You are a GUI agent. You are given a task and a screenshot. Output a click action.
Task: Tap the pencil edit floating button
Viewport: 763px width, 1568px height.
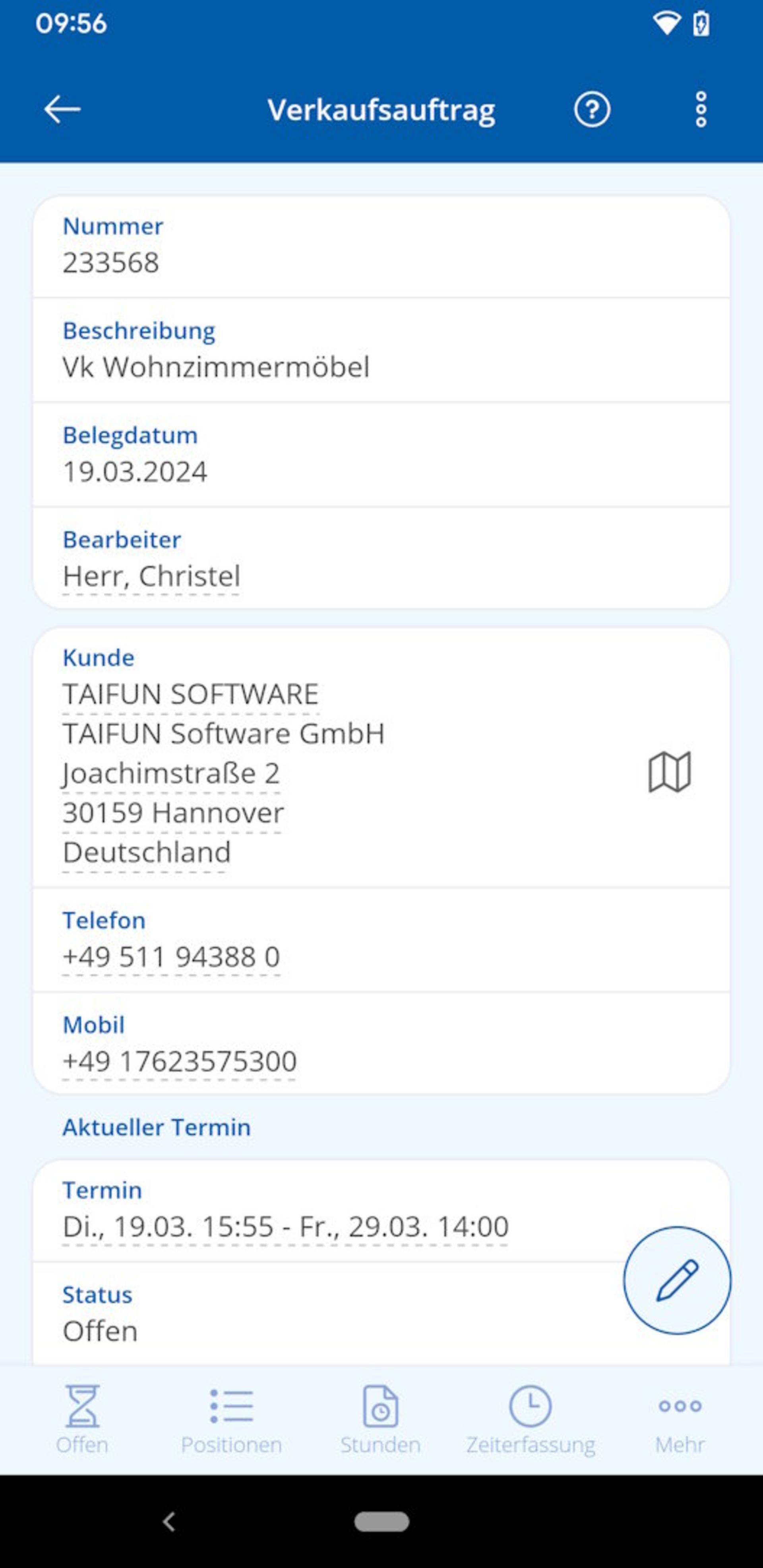click(x=676, y=1281)
